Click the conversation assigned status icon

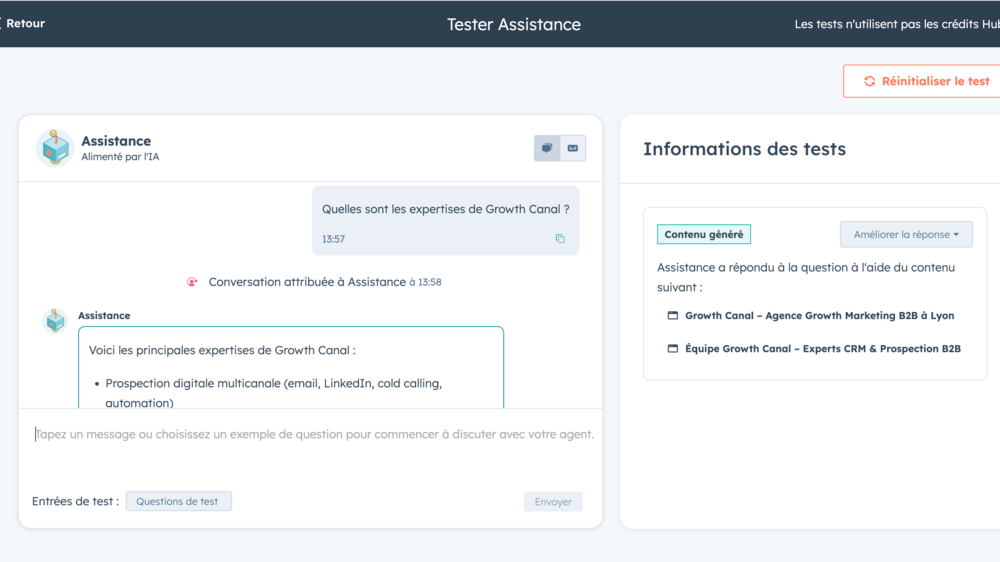(x=192, y=282)
